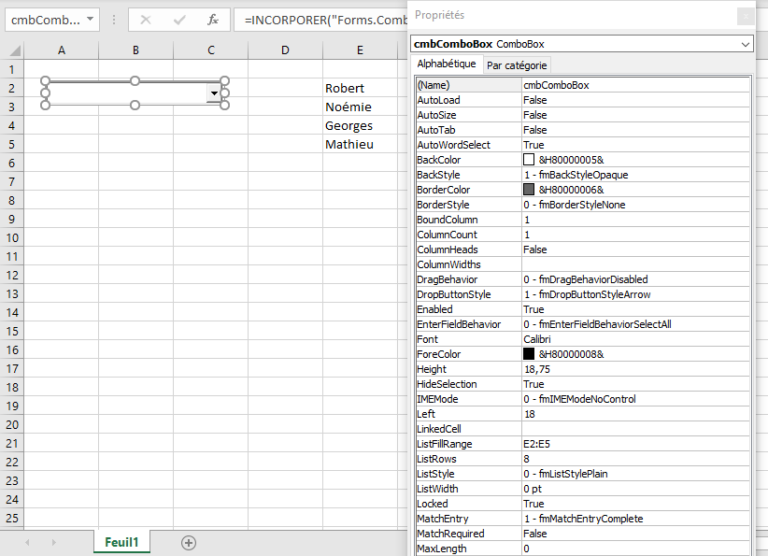Select the Alphabétique tab

[x=446, y=64]
